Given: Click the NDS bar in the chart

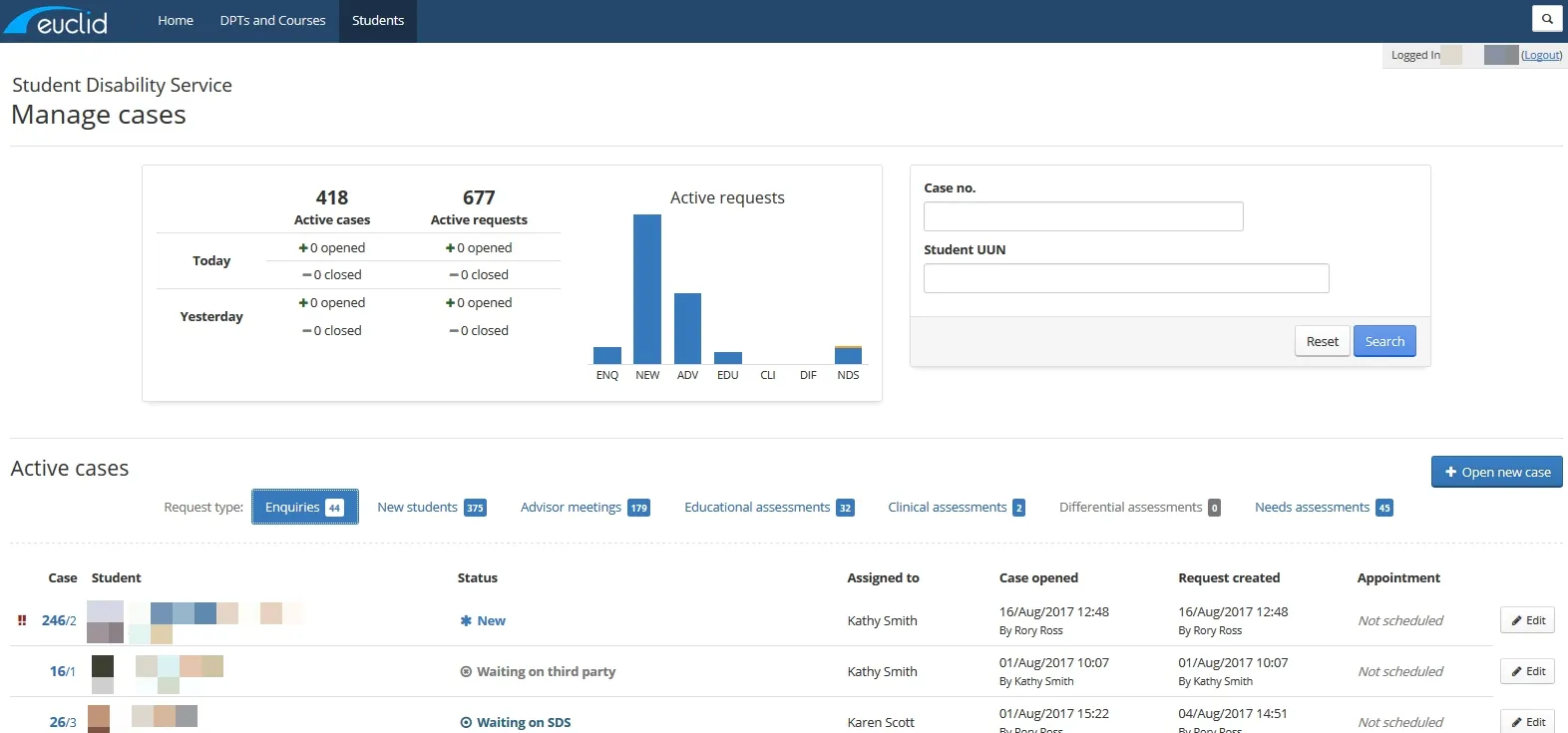Looking at the screenshot, I should (848, 355).
